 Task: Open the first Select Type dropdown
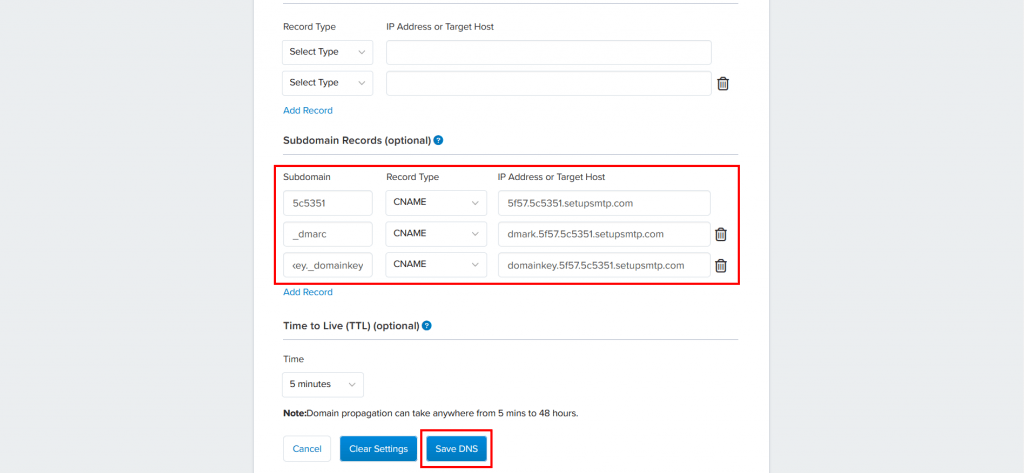(328, 52)
